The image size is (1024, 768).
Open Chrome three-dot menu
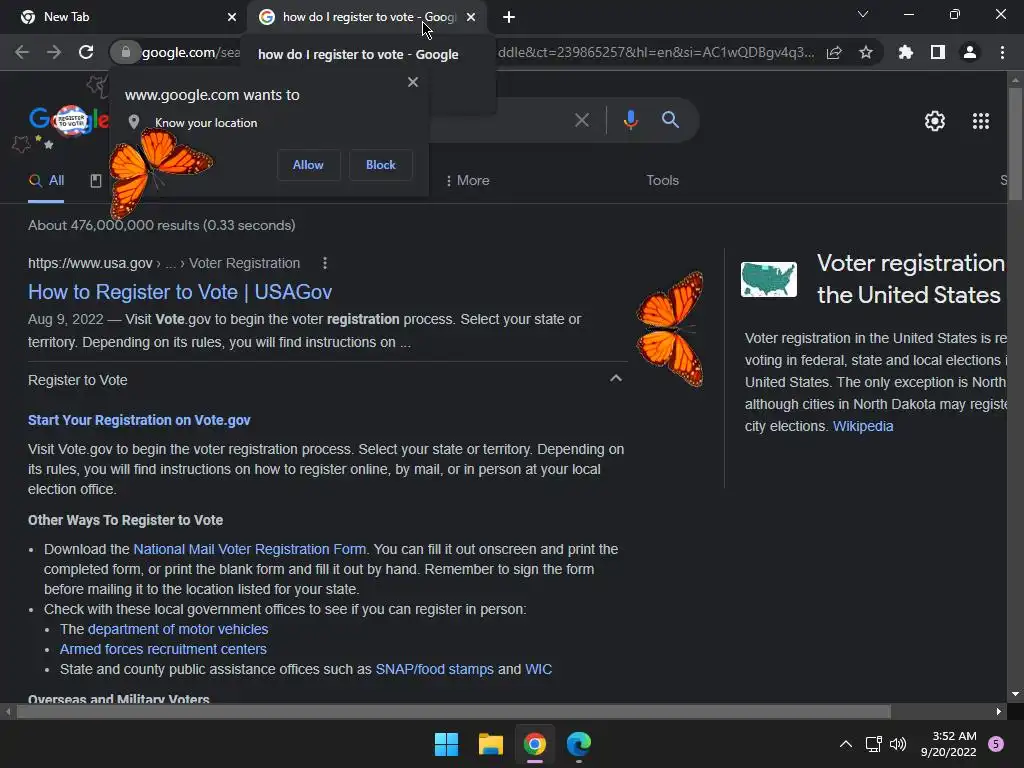pos(1002,52)
